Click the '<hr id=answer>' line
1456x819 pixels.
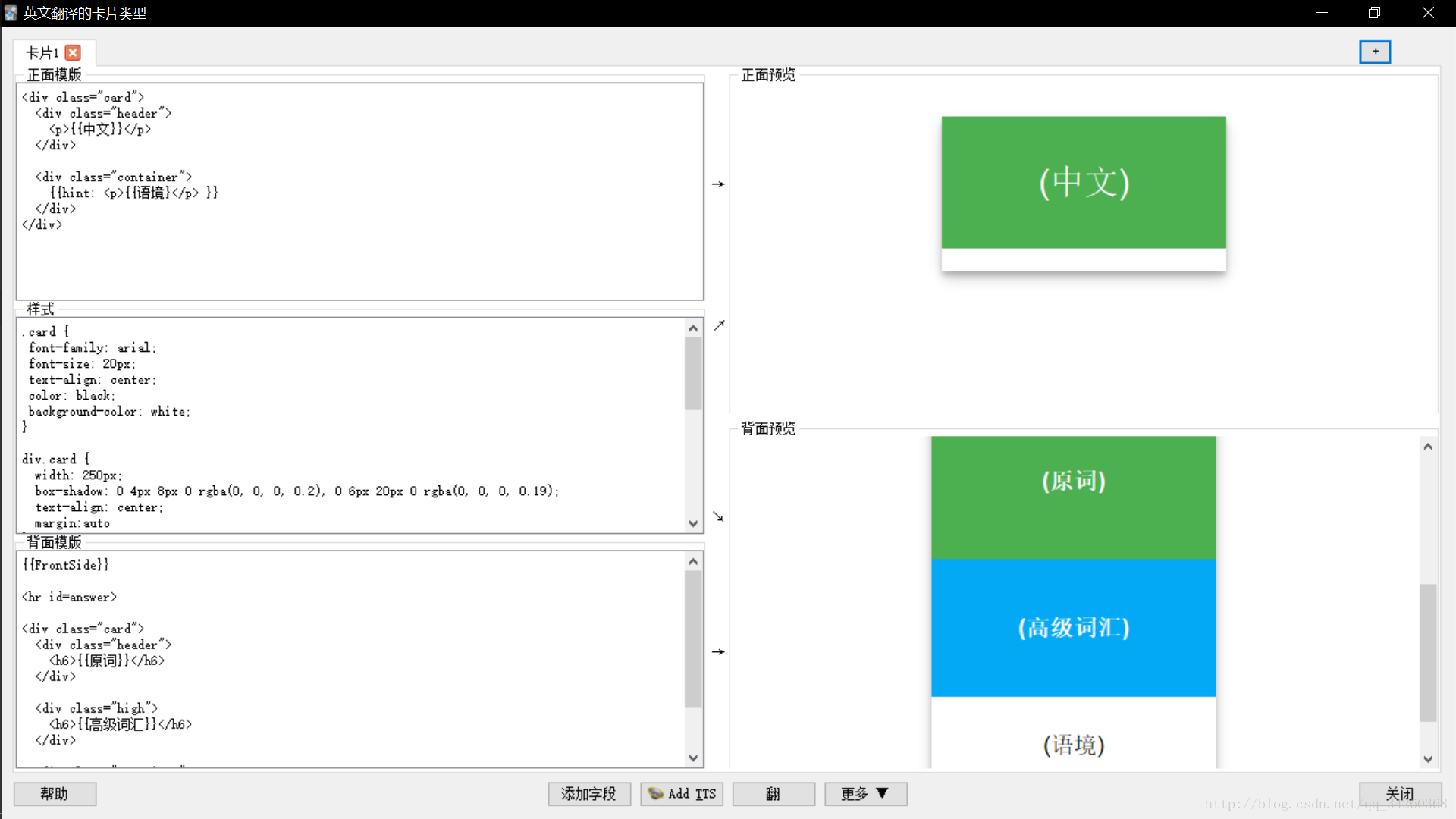[70, 597]
